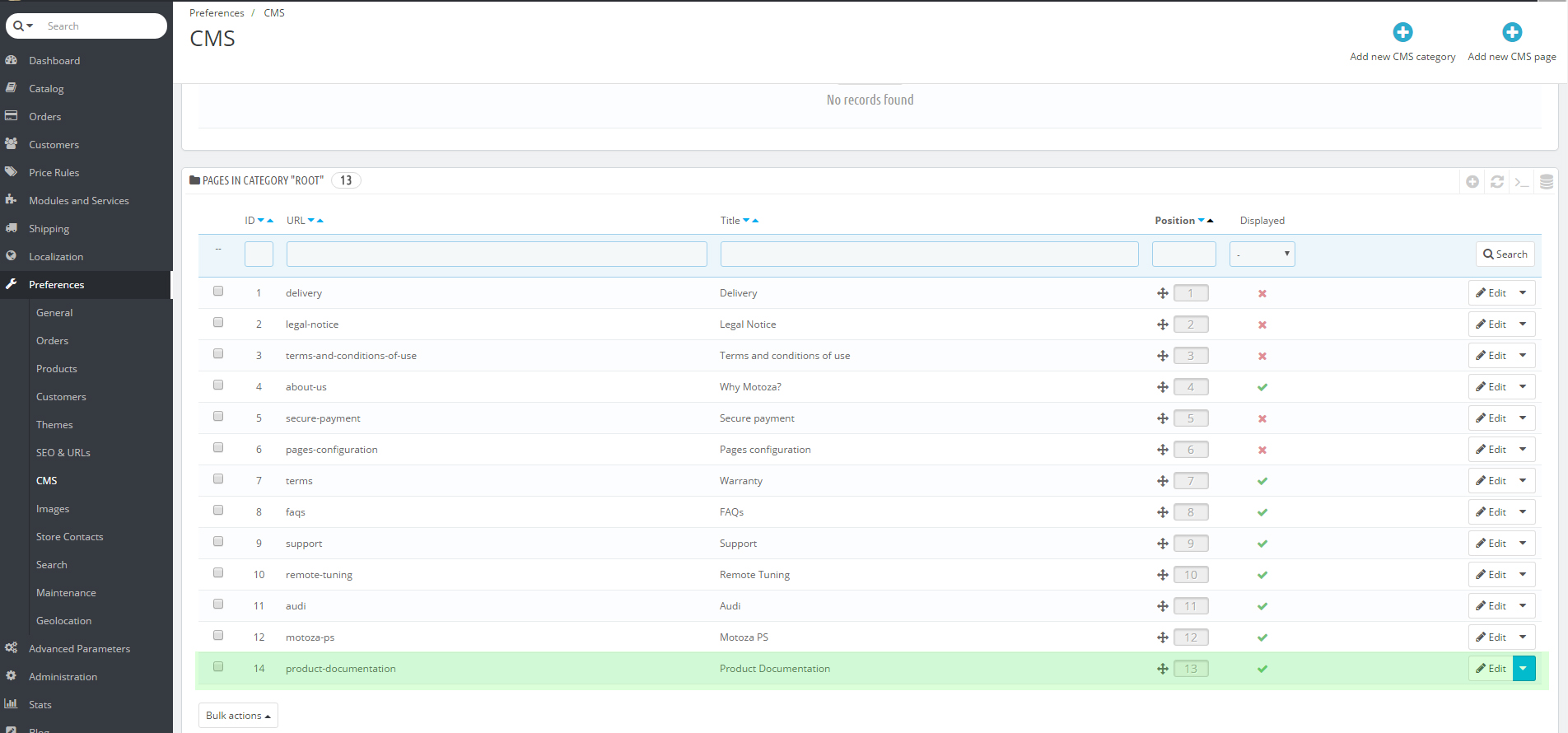Click the Administration sidebar icon
The height and width of the screenshot is (733, 1568).
click(x=12, y=676)
